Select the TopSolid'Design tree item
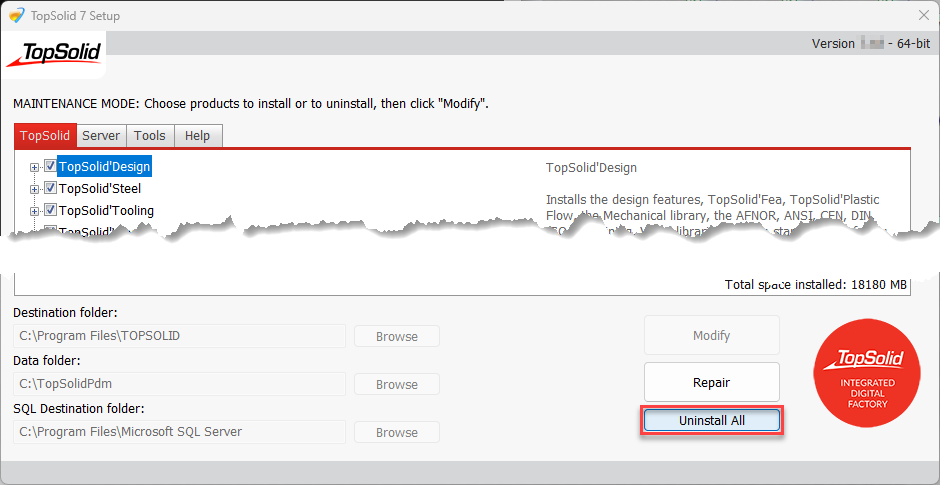Screen dimensions: 940x485 click(104, 166)
